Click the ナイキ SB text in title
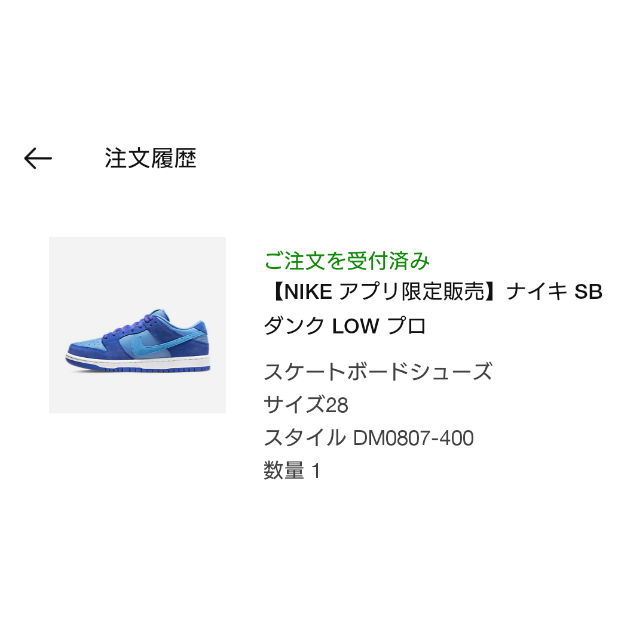Screen dimensions: 640x640 [555, 292]
